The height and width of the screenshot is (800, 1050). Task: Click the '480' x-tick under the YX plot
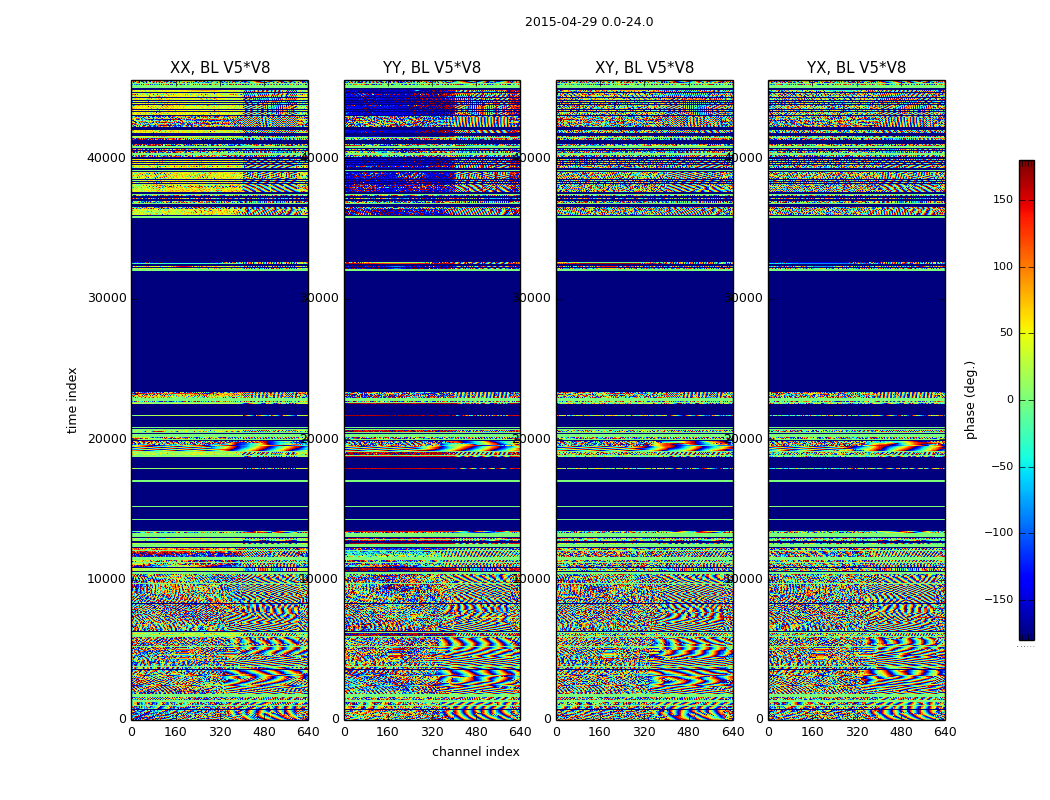[x=901, y=732]
